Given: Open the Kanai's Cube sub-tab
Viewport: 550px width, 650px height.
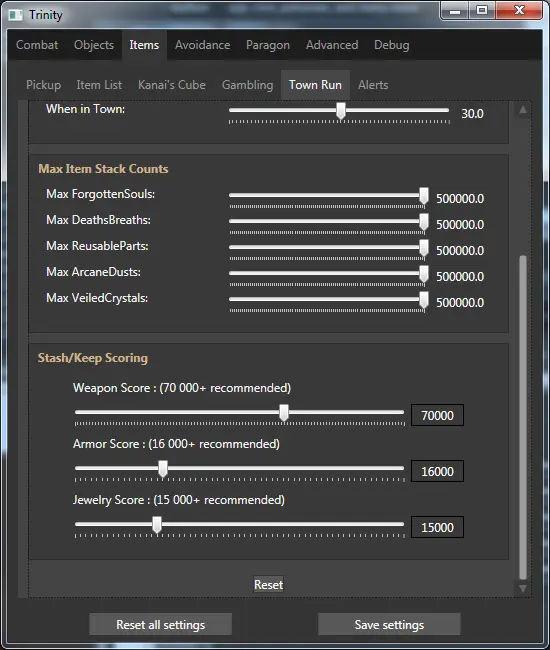Looking at the screenshot, I should [172, 85].
